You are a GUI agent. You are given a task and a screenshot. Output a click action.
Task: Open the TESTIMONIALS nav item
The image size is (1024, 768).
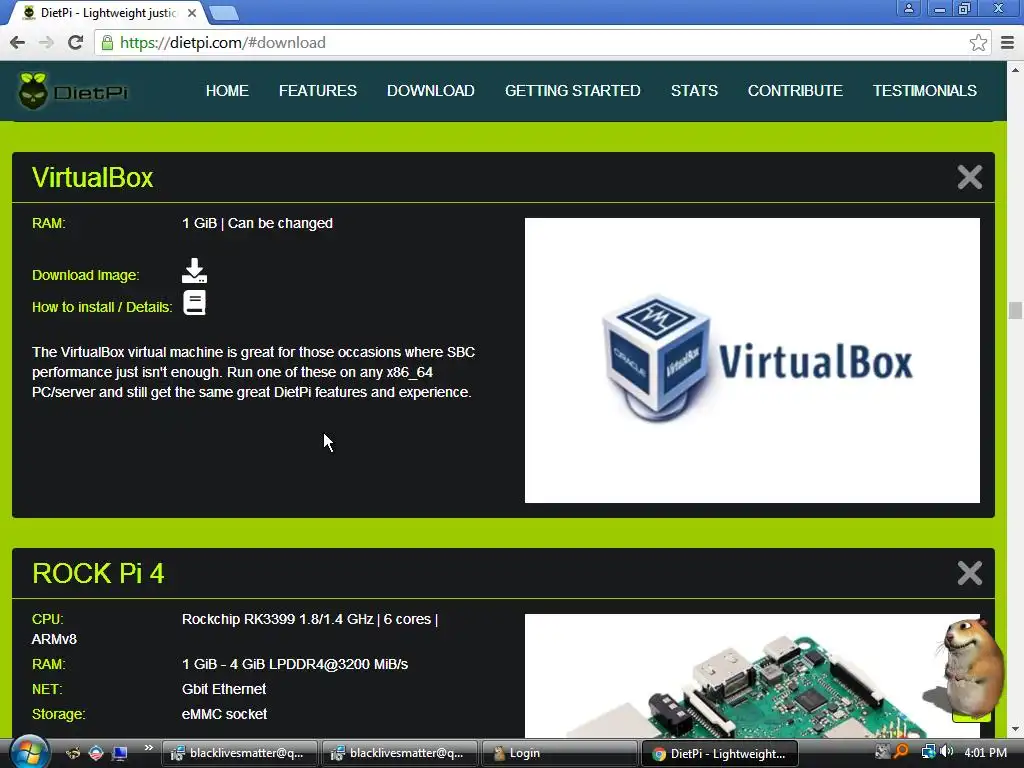925,91
